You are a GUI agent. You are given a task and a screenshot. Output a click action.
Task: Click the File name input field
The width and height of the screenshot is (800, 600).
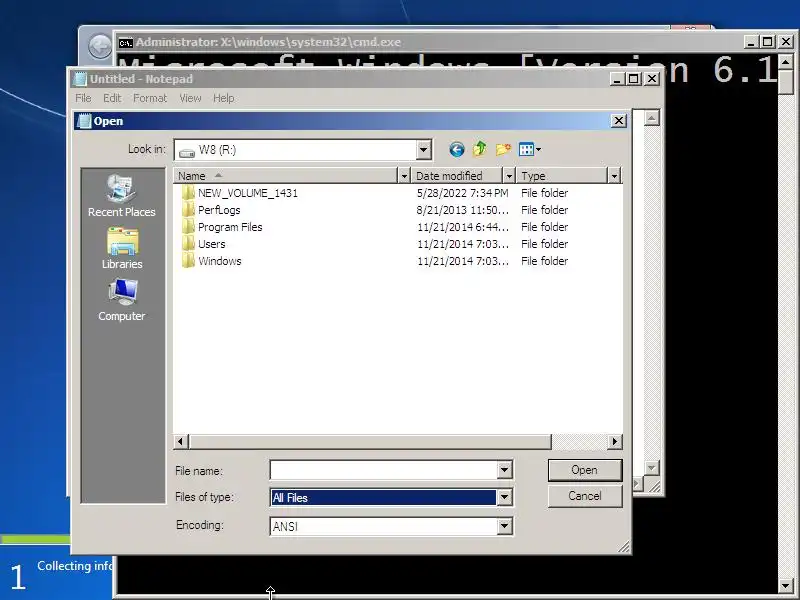click(x=384, y=470)
